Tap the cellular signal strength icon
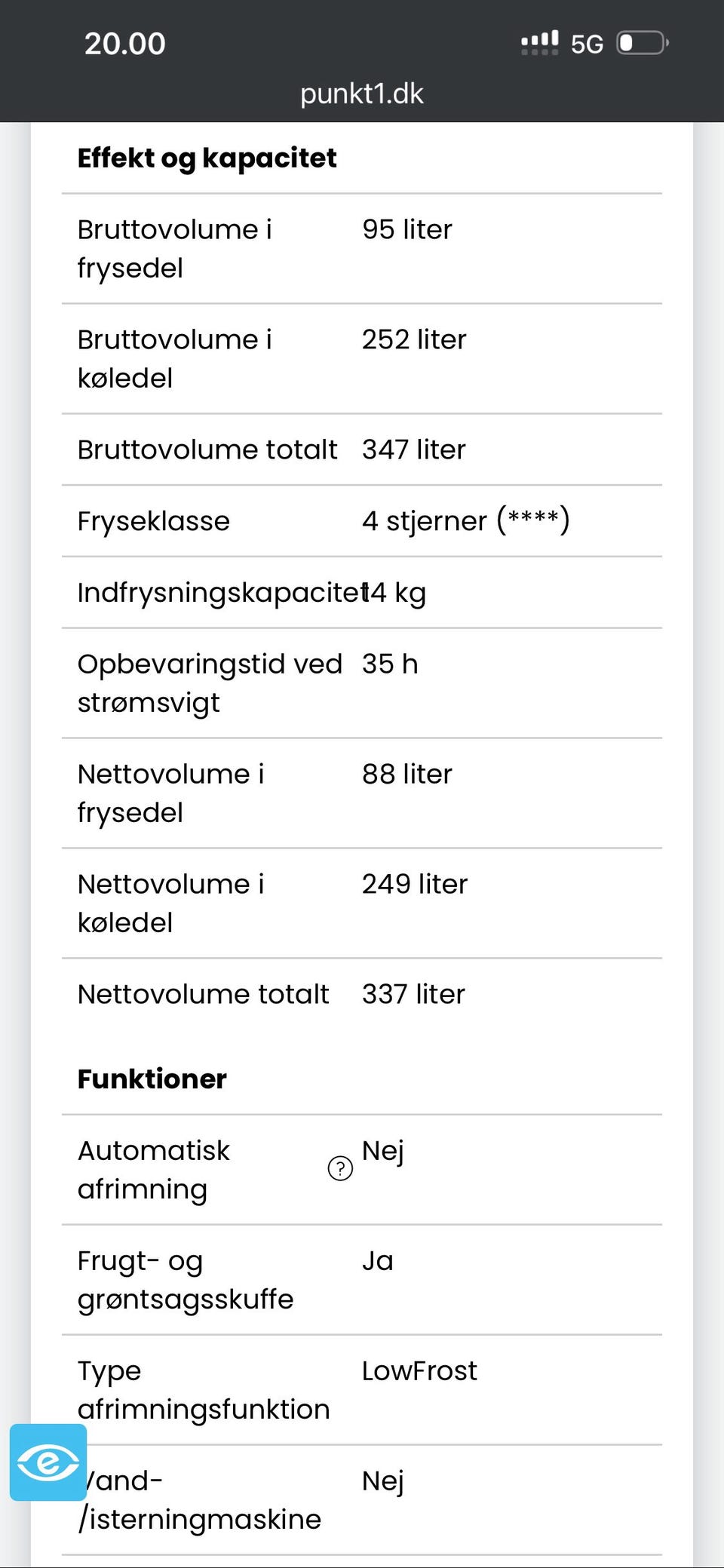724x1568 pixels. coord(540,43)
